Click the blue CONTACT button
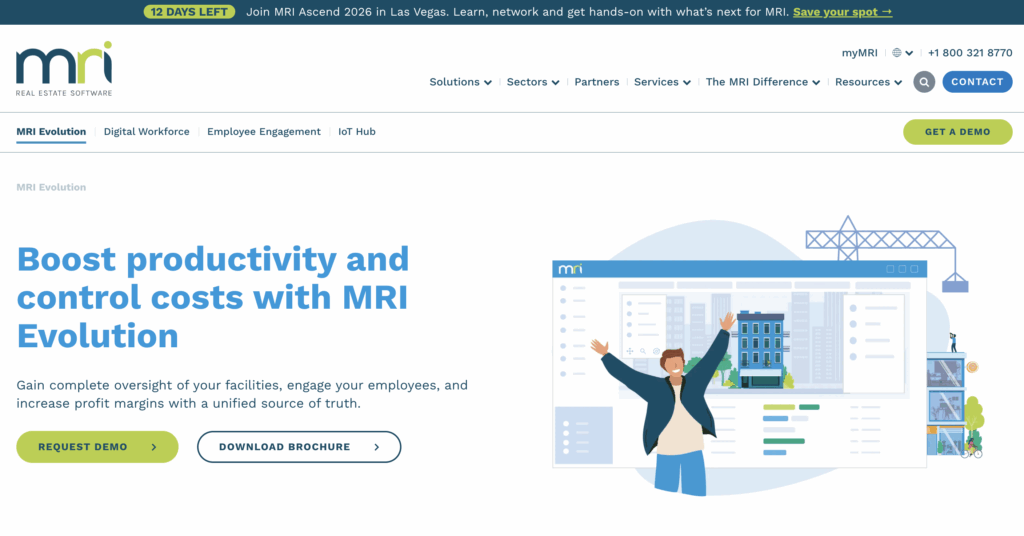 point(977,82)
